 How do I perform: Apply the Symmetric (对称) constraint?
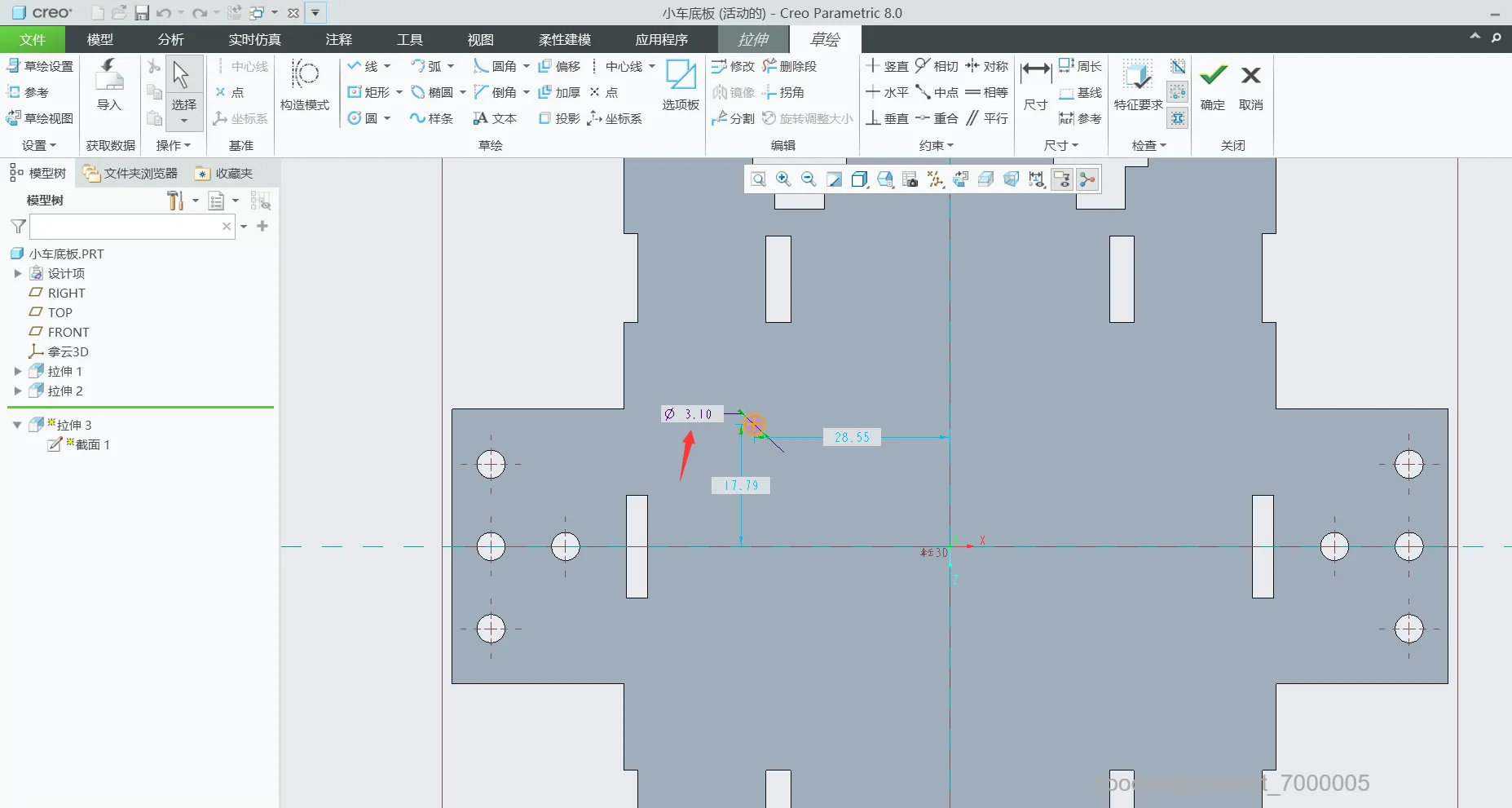click(x=987, y=66)
